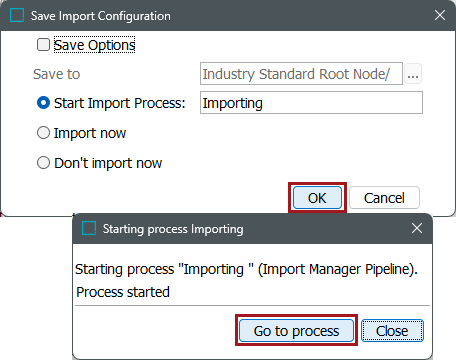This screenshot has width=456, height=360.
Task: Select the Start Import Process radio button
Action: coord(43,103)
